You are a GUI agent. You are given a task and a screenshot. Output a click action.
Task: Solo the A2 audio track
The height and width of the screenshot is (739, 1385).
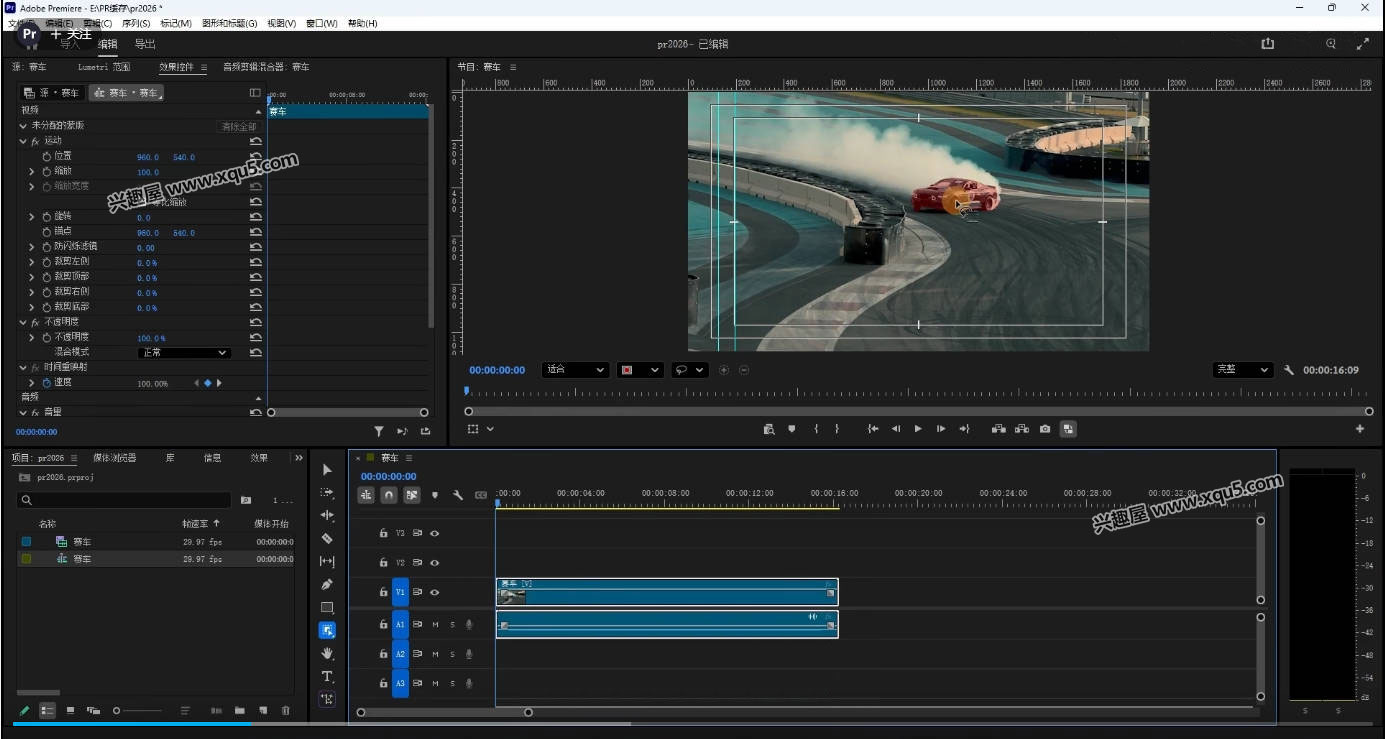coord(452,655)
